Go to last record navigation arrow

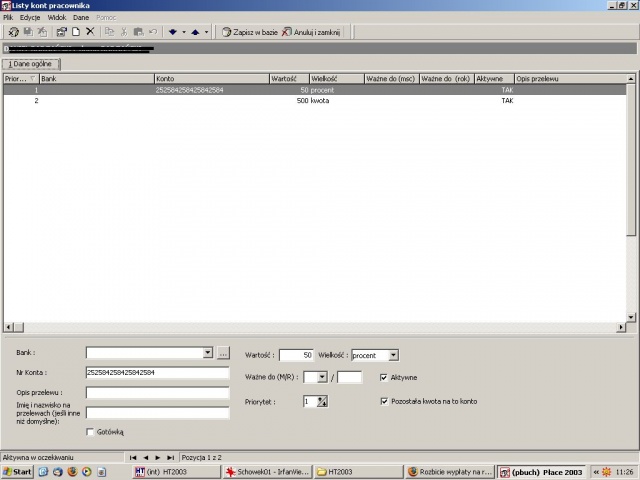tap(171, 458)
